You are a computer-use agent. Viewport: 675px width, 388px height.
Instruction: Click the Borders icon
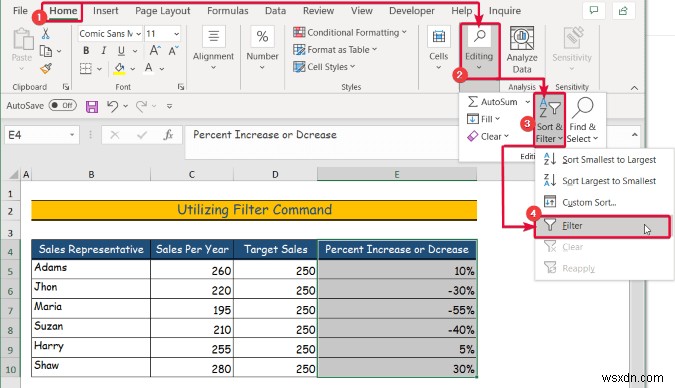point(86,68)
